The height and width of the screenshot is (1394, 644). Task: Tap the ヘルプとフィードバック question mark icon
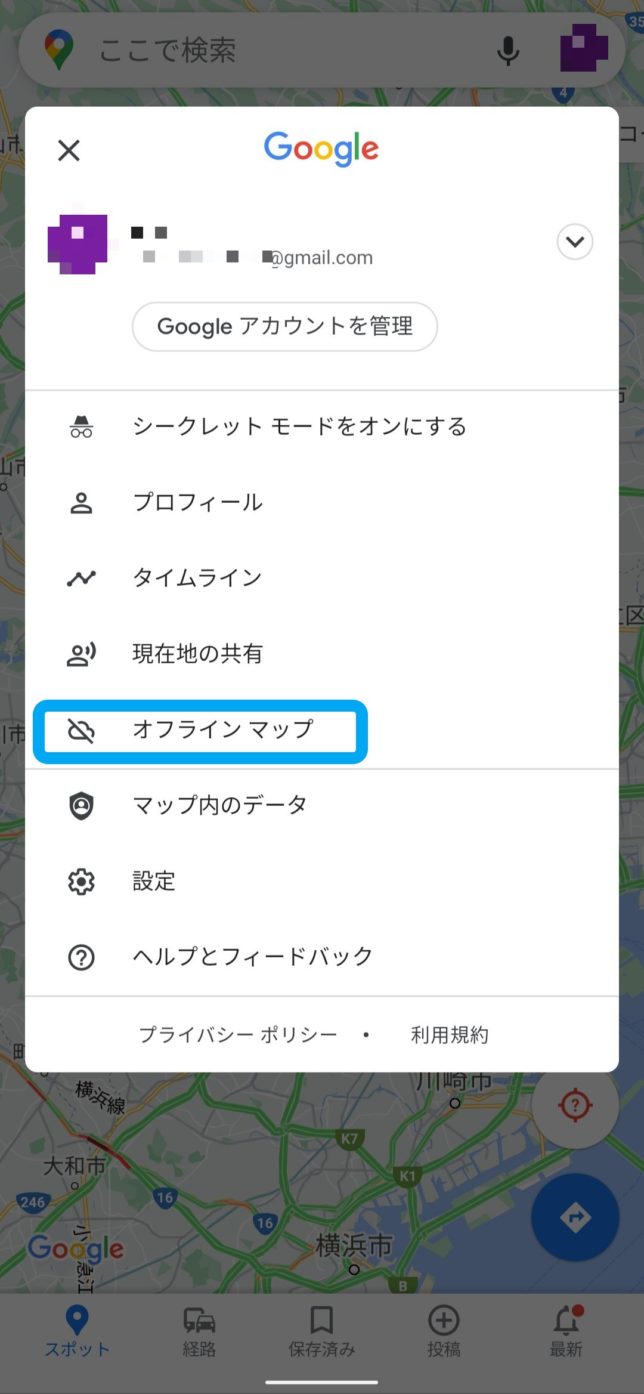(x=81, y=957)
